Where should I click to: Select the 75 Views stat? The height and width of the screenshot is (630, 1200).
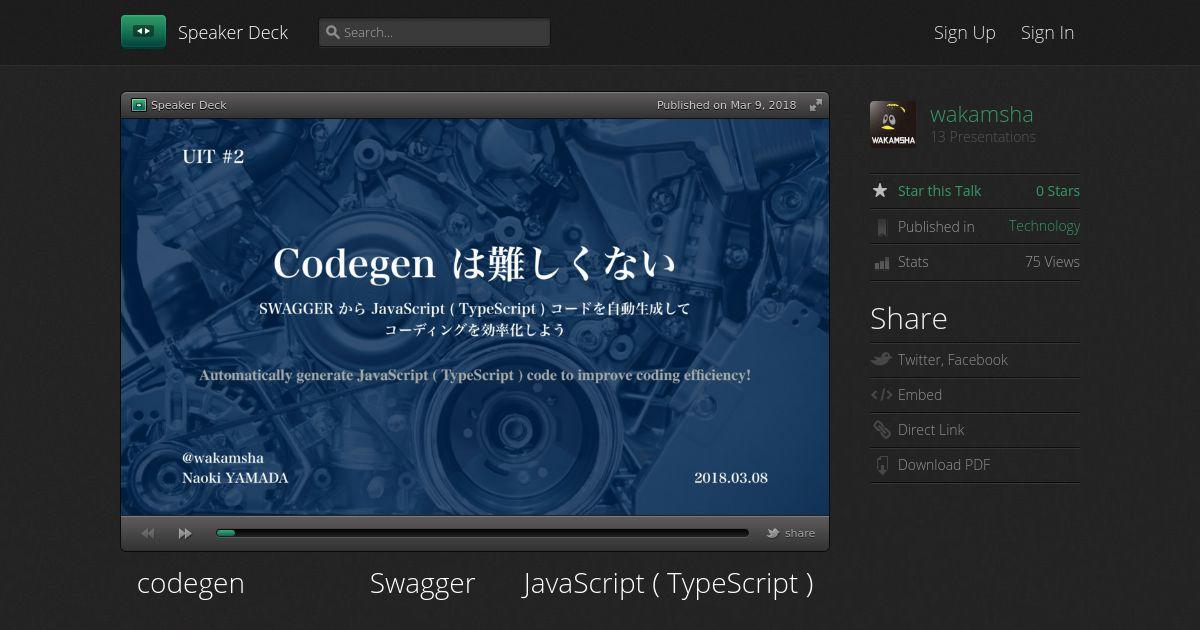coord(1052,262)
